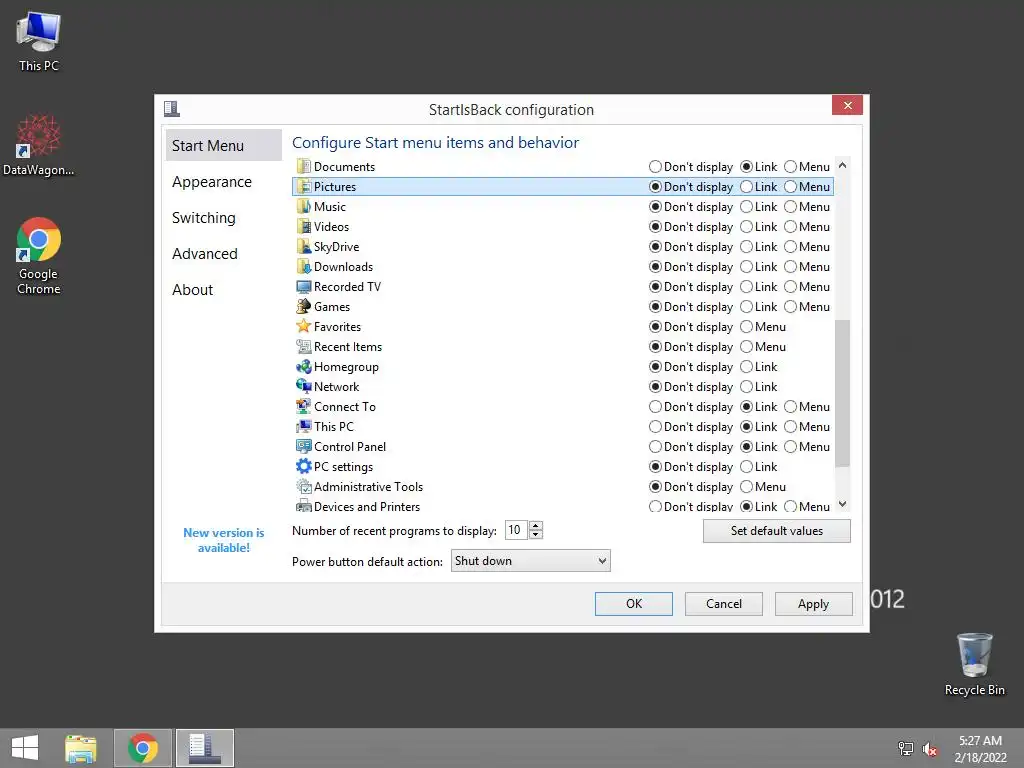Click the vertical scrollbar thumb in list
This screenshot has width=1024, height=768.
842,393
